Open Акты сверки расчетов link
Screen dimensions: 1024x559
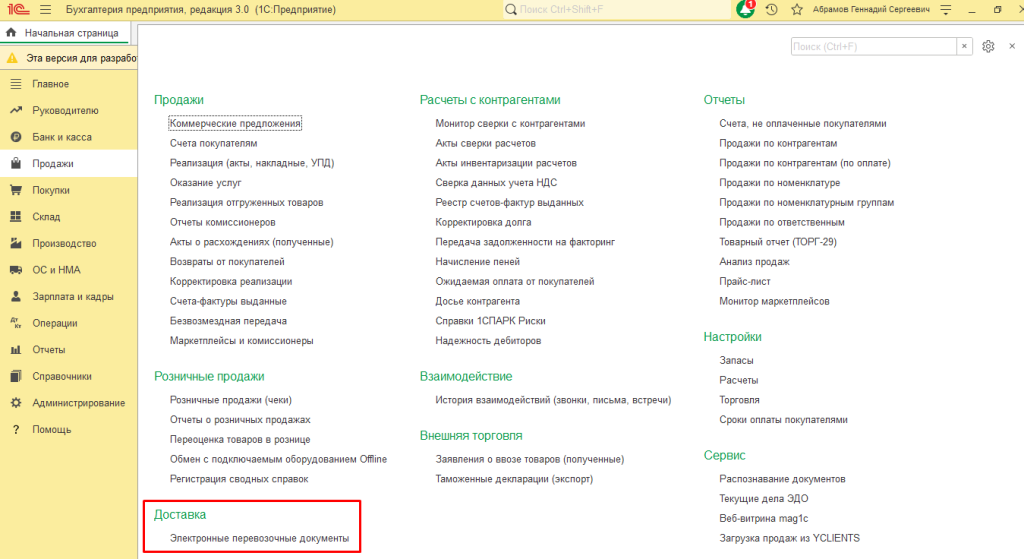pyautogui.click(x=485, y=143)
